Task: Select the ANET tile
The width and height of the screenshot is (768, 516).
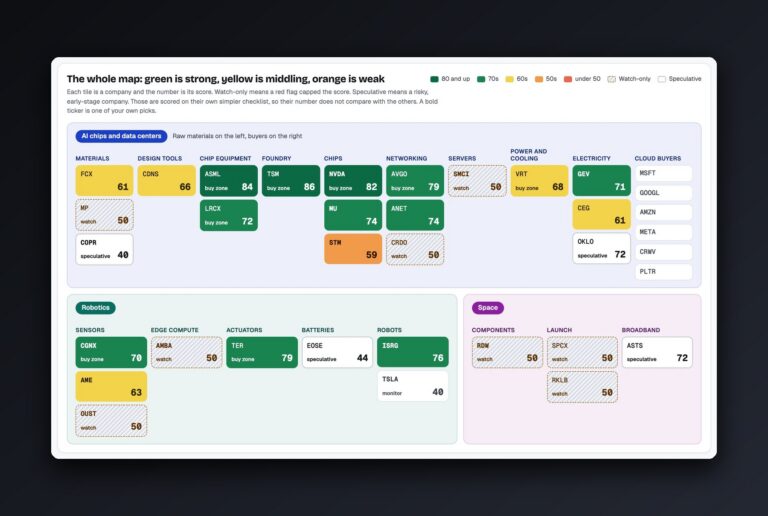Action: pyautogui.click(x=415, y=215)
